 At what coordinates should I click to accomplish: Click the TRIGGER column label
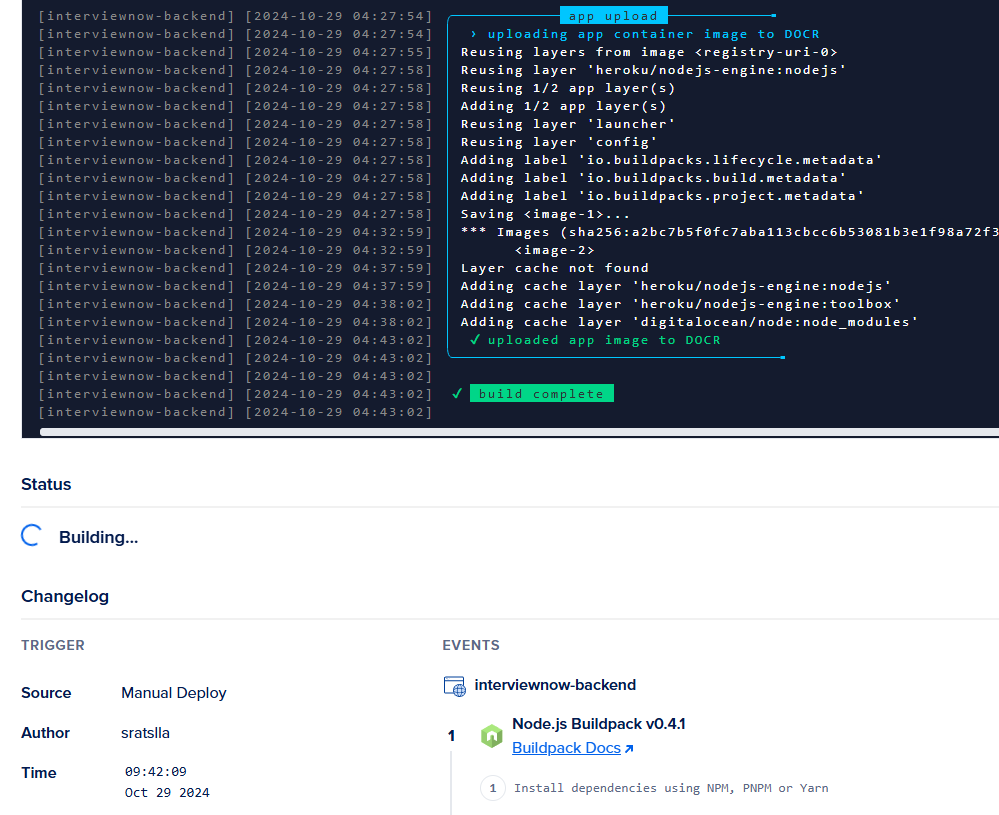click(x=53, y=645)
